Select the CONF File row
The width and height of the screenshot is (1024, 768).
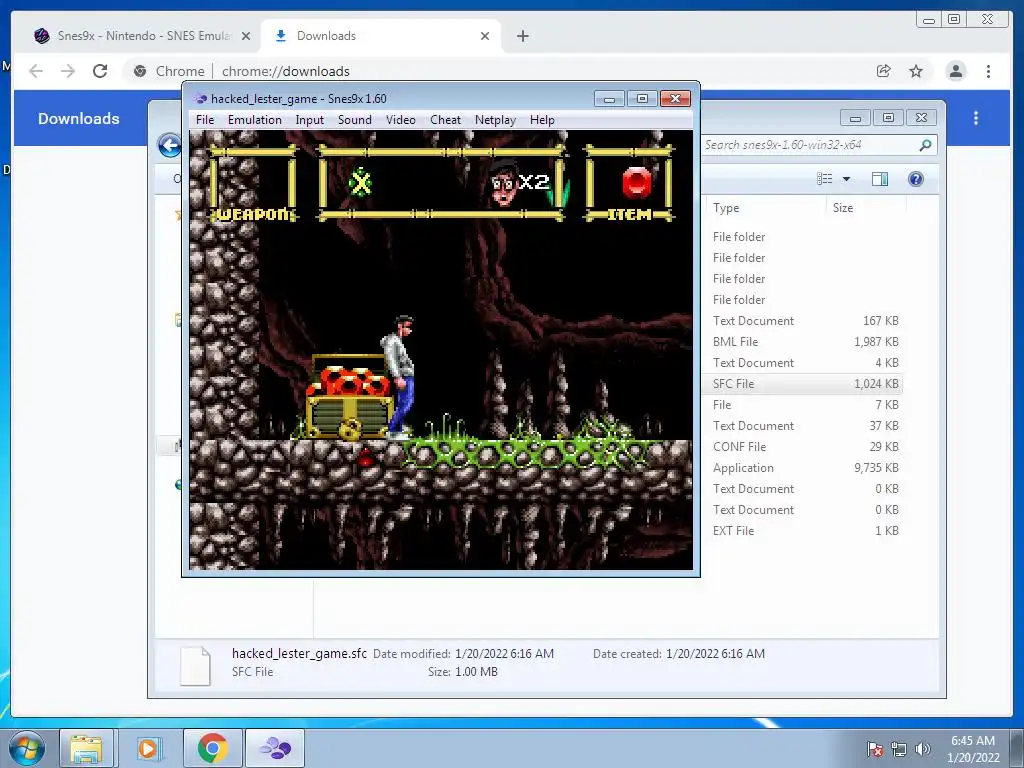803,447
